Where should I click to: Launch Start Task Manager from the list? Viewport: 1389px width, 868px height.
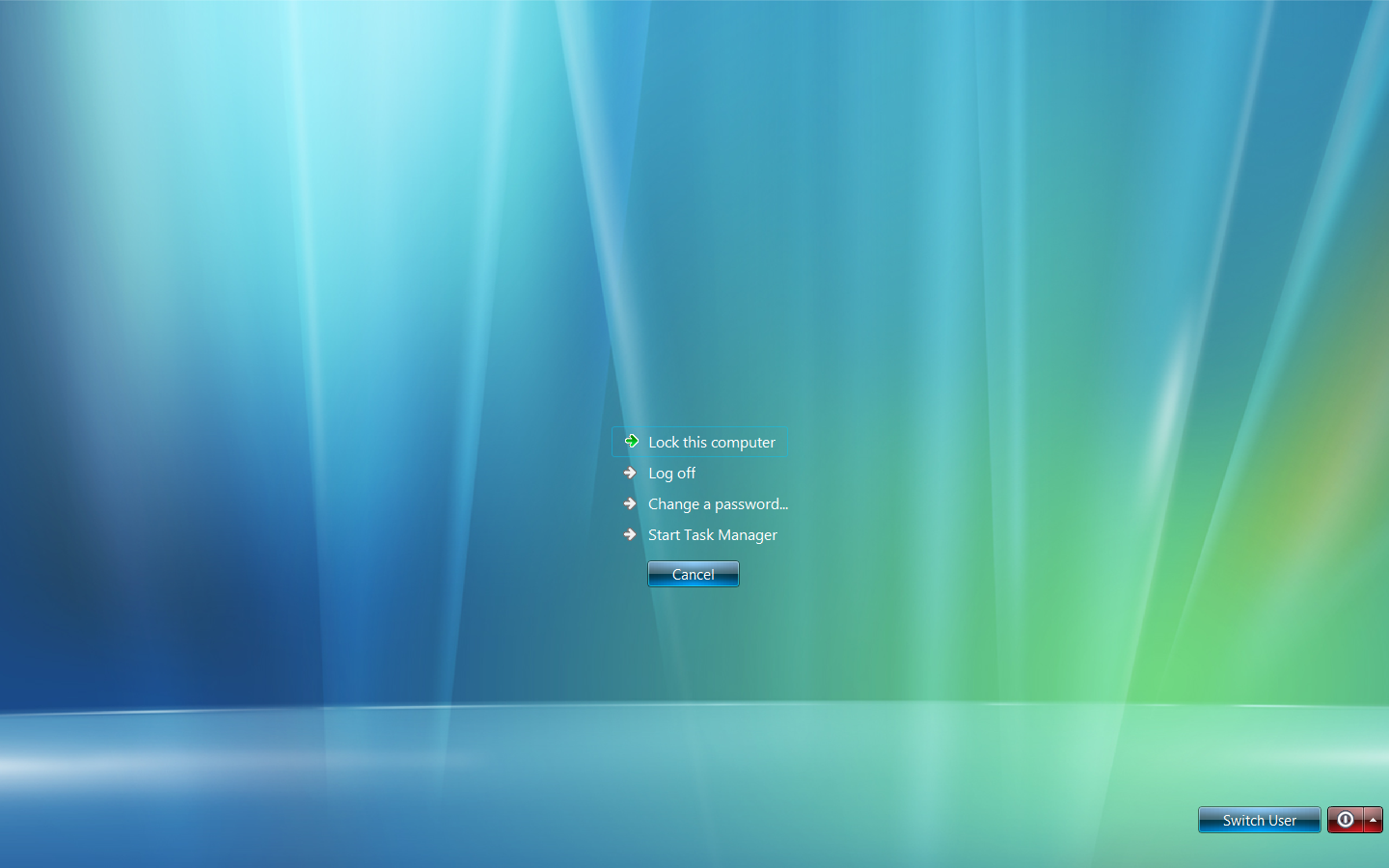[712, 534]
